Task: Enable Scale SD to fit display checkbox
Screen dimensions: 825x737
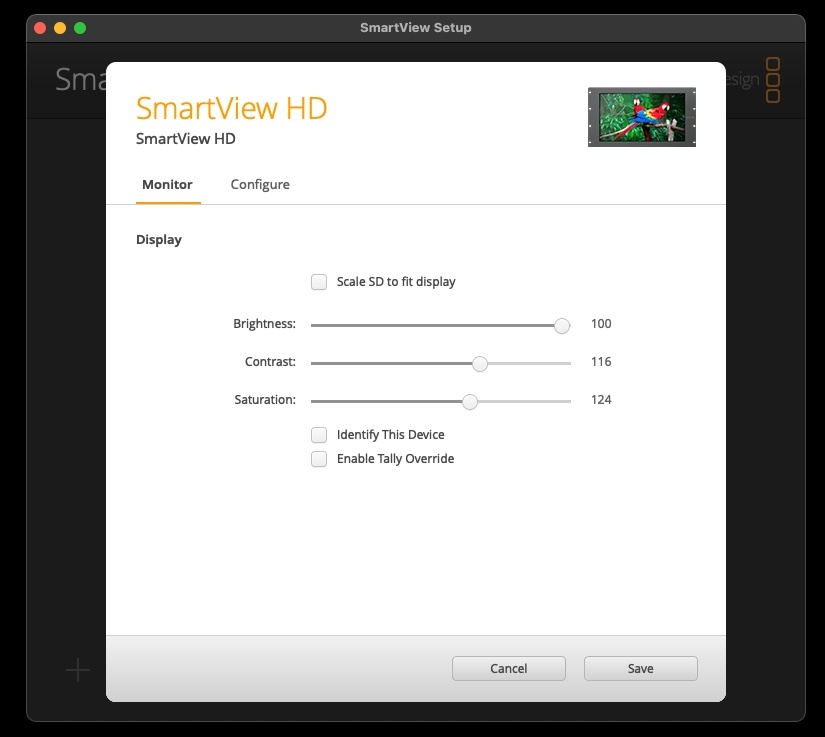Action: 319,282
